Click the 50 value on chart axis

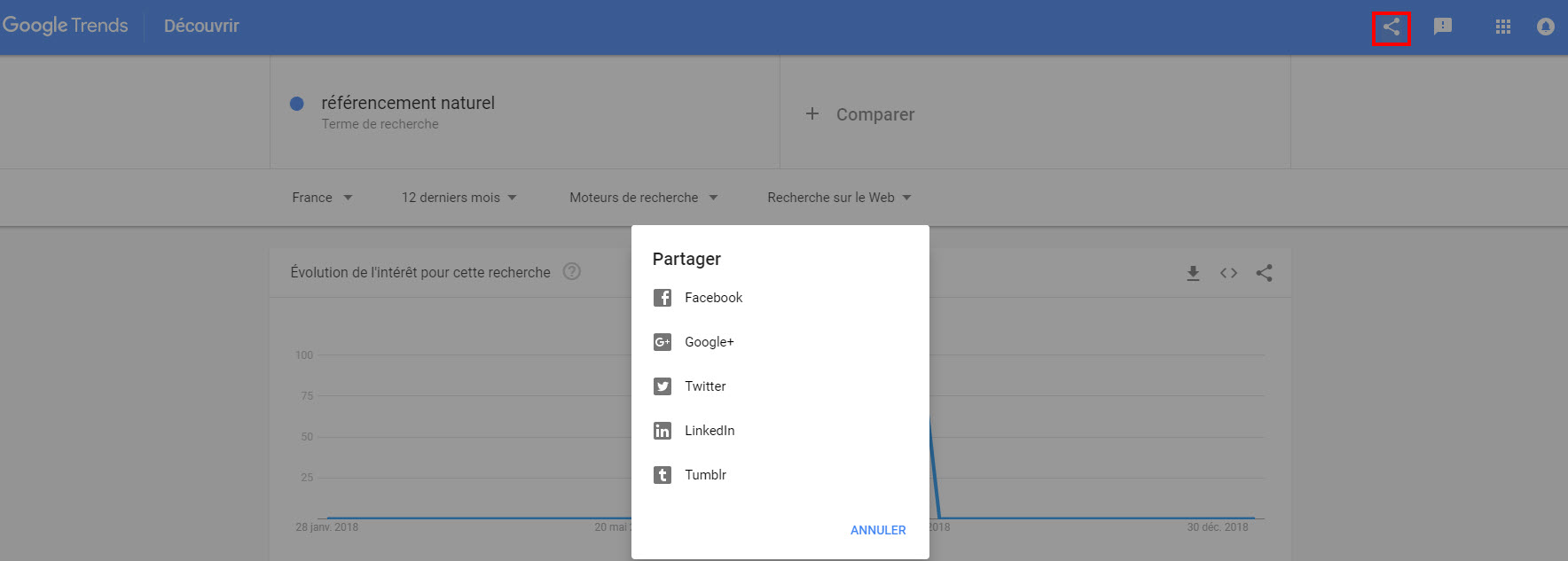click(x=307, y=437)
